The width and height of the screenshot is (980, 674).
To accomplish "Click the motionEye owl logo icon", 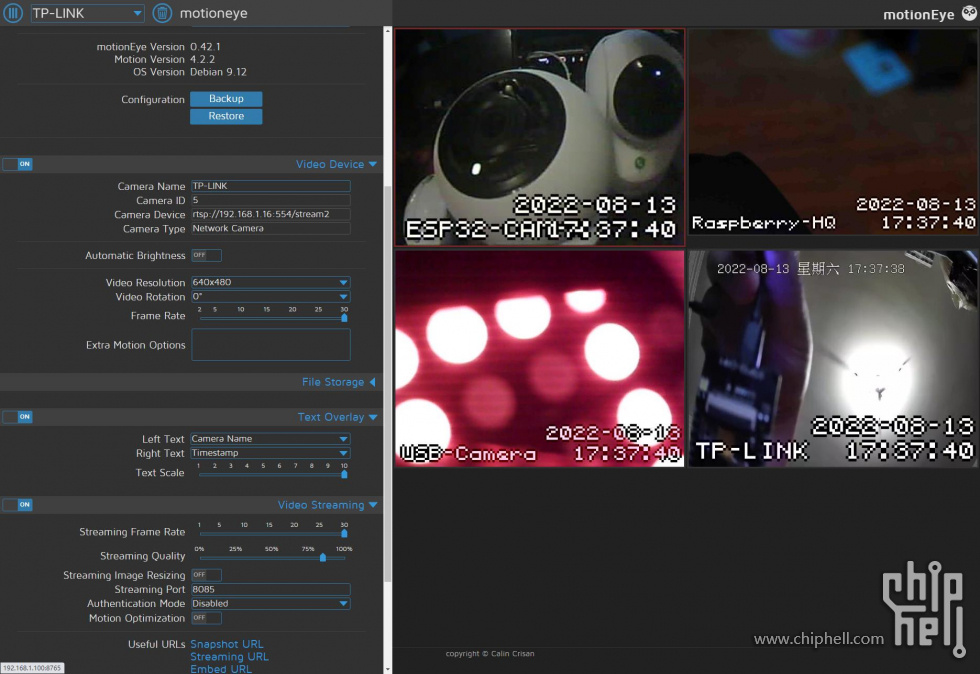I will point(969,13).
